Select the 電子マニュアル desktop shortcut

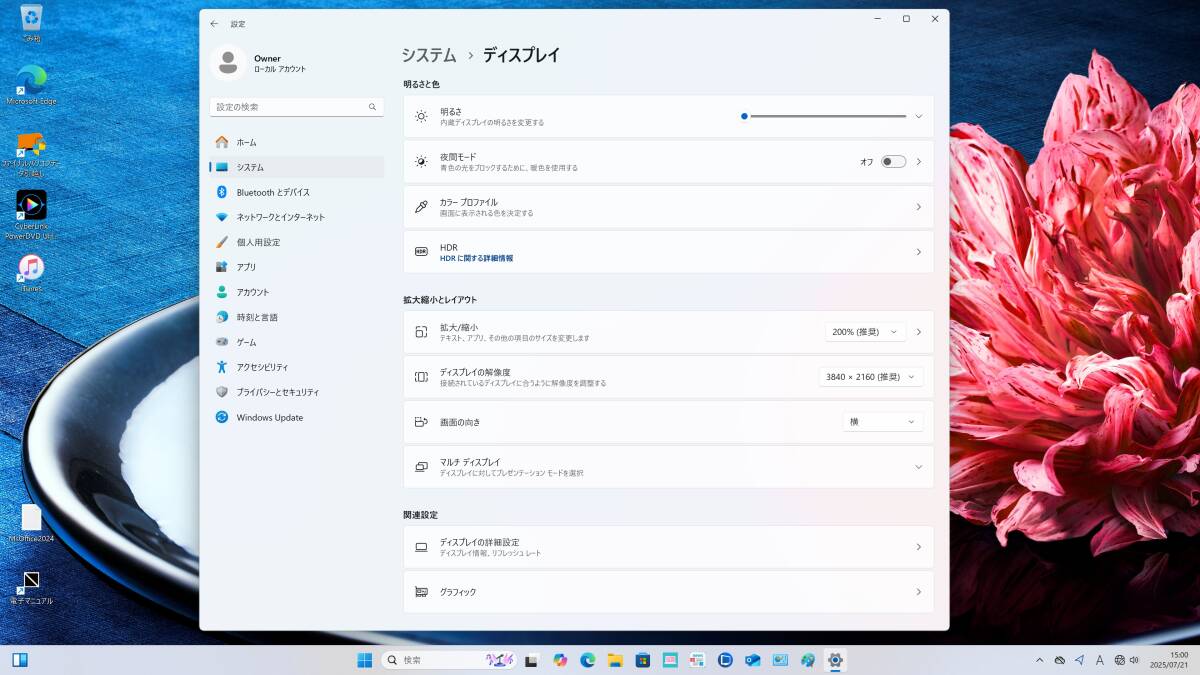tap(31, 587)
